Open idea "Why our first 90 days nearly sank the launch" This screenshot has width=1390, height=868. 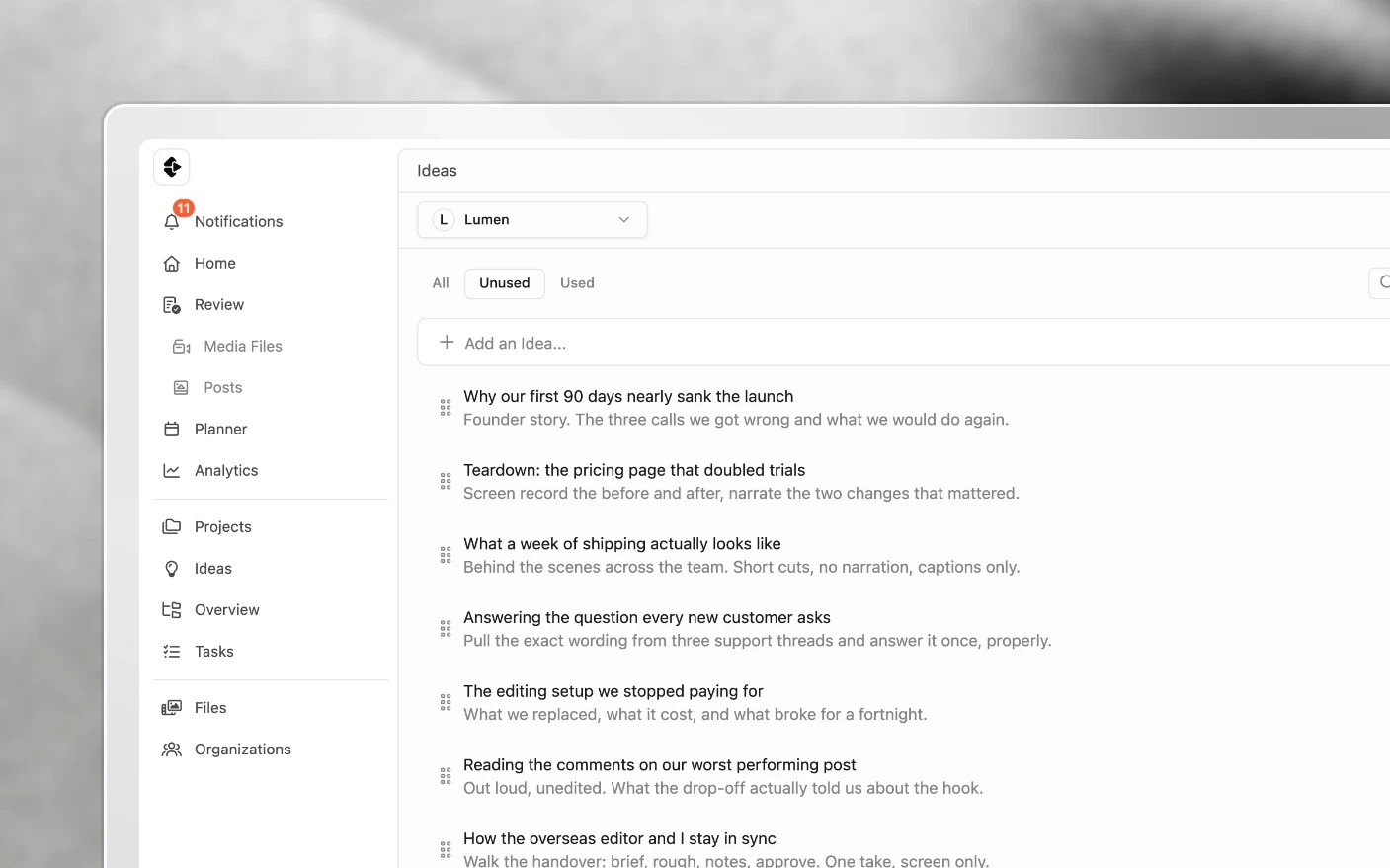628,396
